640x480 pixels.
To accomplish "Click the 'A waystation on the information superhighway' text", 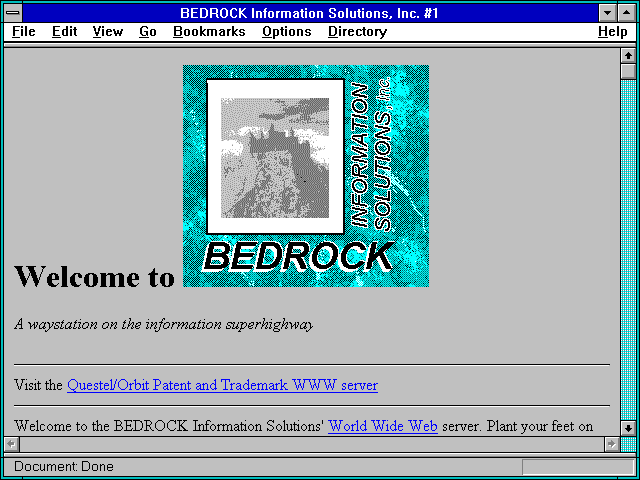I will [x=164, y=324].
